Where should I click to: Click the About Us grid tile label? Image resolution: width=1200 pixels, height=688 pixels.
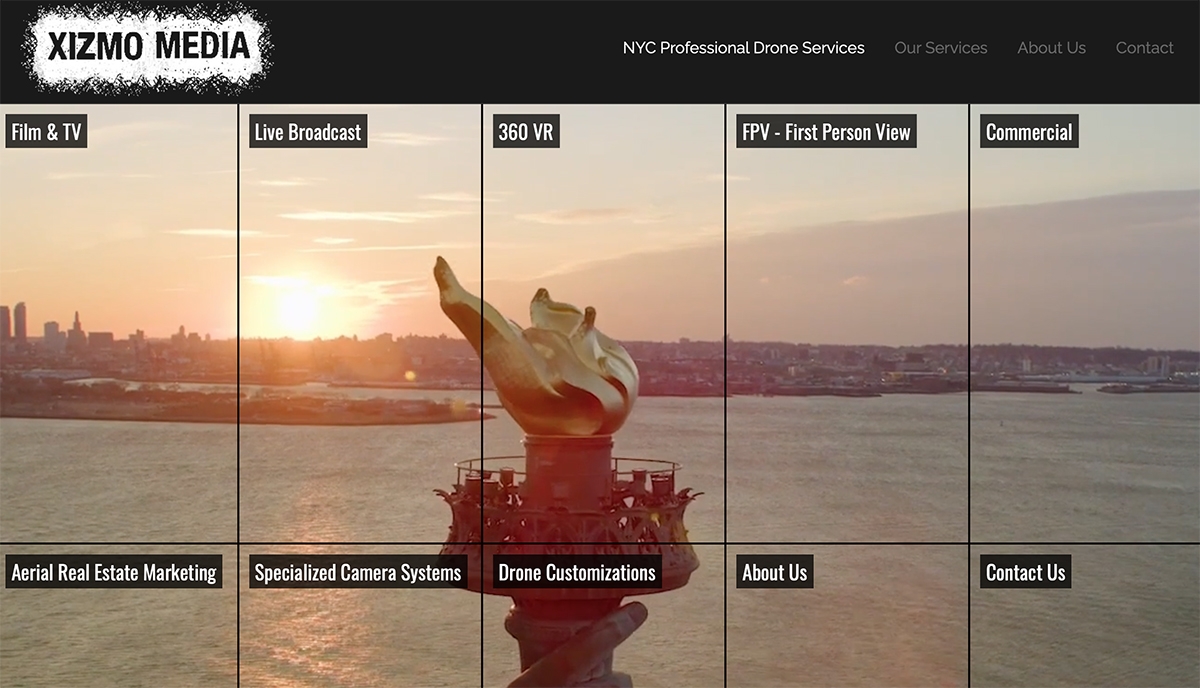pyautogui.click(x=774, y=572)
